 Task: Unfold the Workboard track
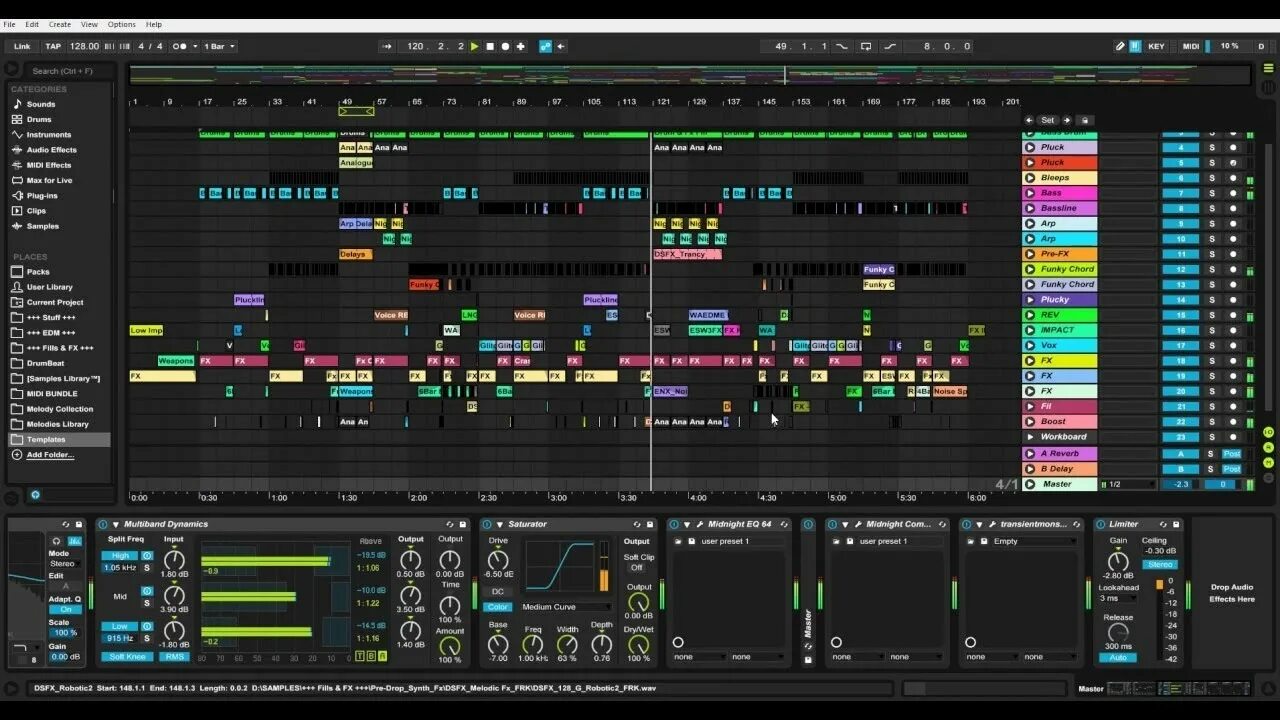1030,437
